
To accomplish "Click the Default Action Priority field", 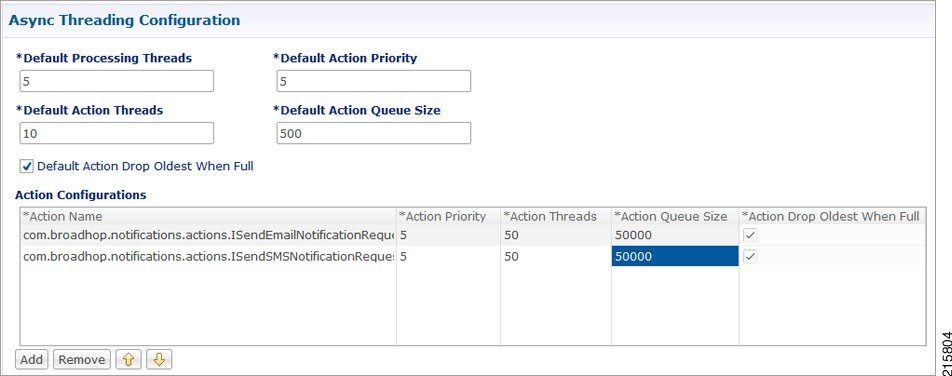I will pos(373,81).
